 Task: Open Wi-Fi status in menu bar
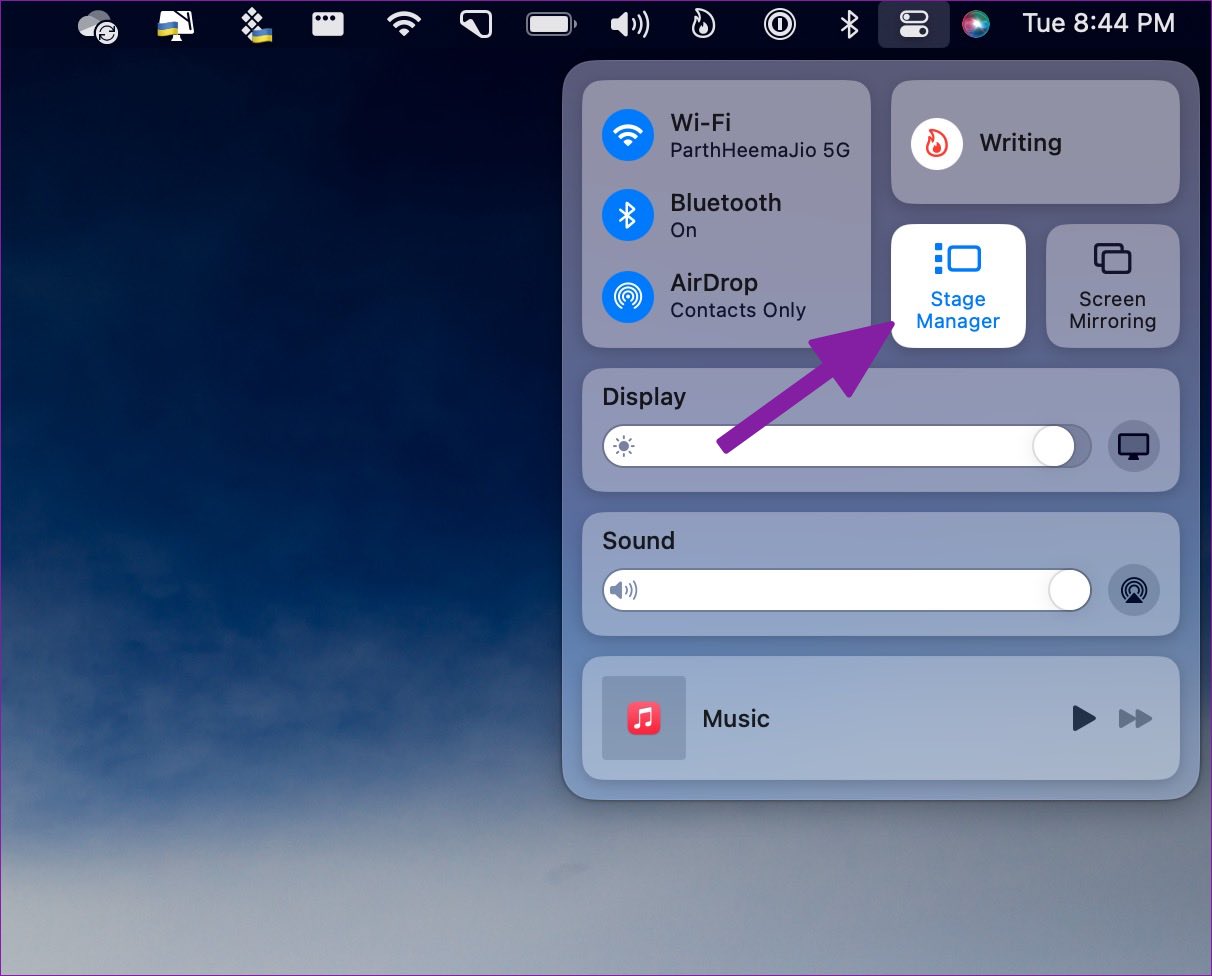(x=404, y=24)
